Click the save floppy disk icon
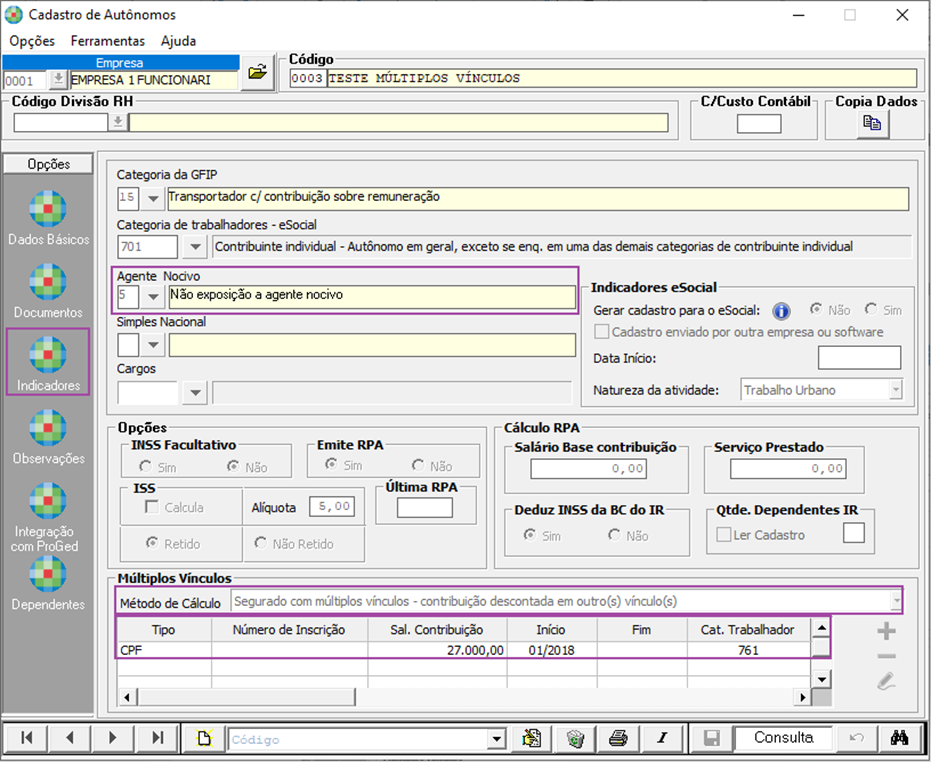The image size is (931, 762). coord(711,738)
